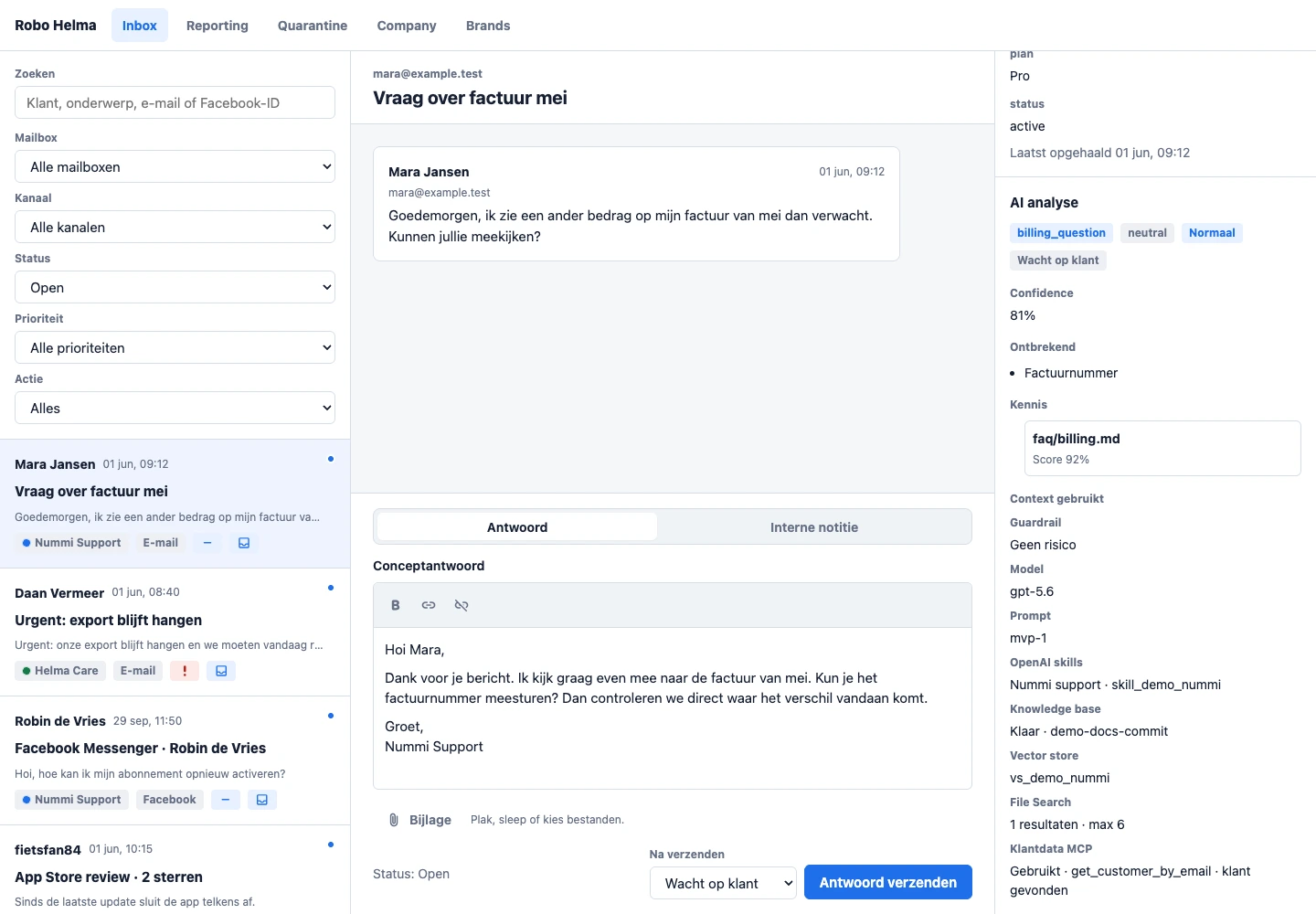Open Daan Vermeer's conversation Urgent: export blijft hangen

point(175,632)
